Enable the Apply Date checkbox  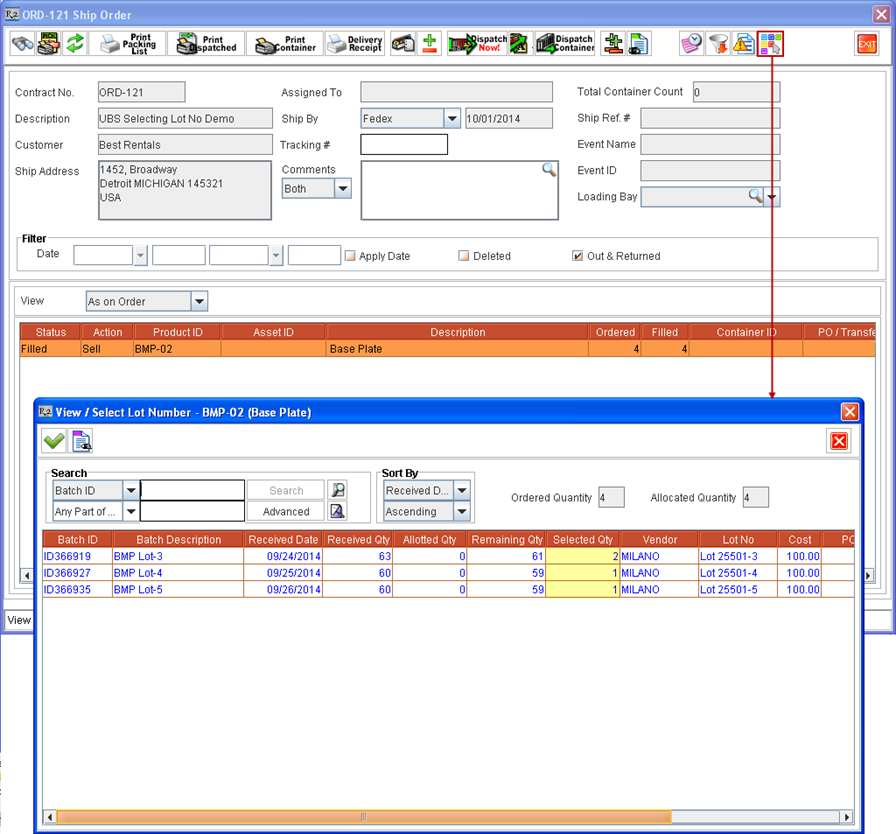351,256
